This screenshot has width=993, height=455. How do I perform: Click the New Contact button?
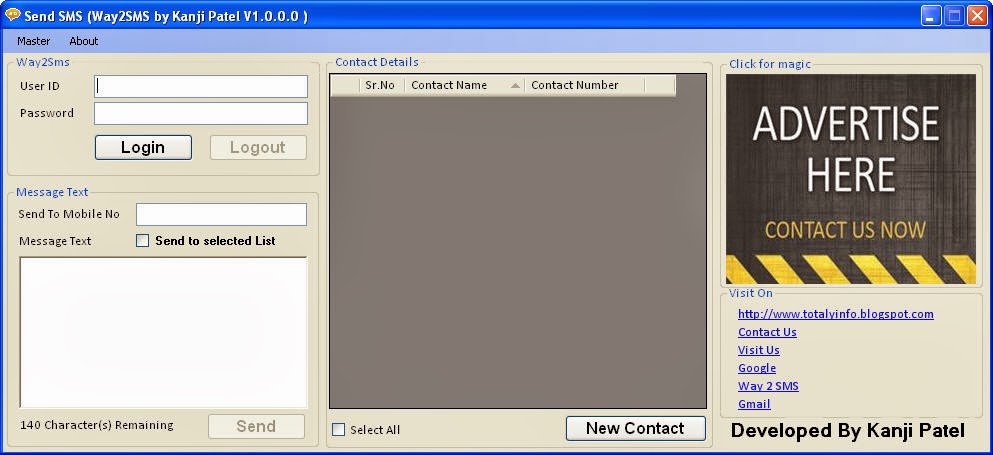coord(635,428)
